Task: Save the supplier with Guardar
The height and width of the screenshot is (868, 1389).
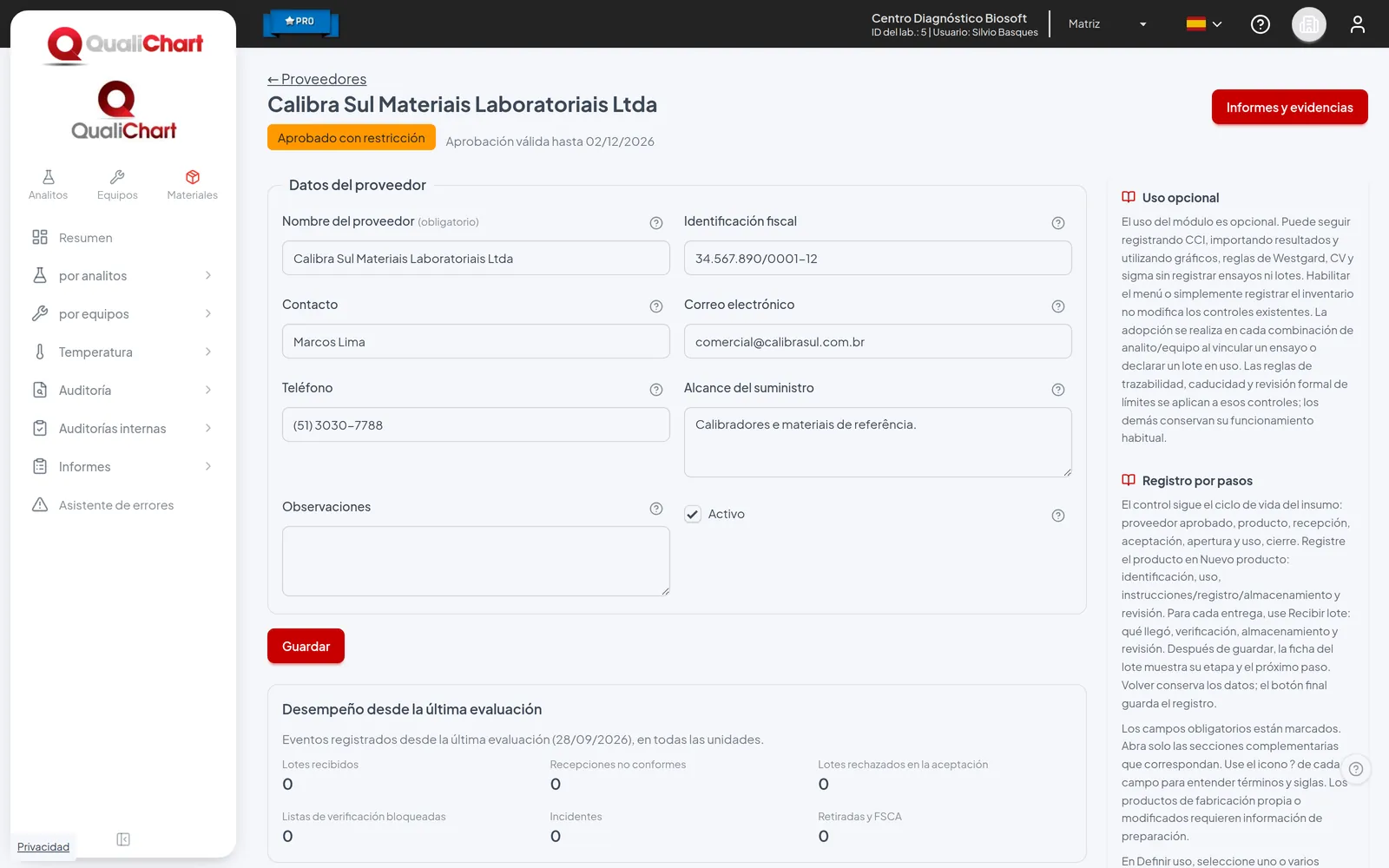Action: [x=306, y=646]
